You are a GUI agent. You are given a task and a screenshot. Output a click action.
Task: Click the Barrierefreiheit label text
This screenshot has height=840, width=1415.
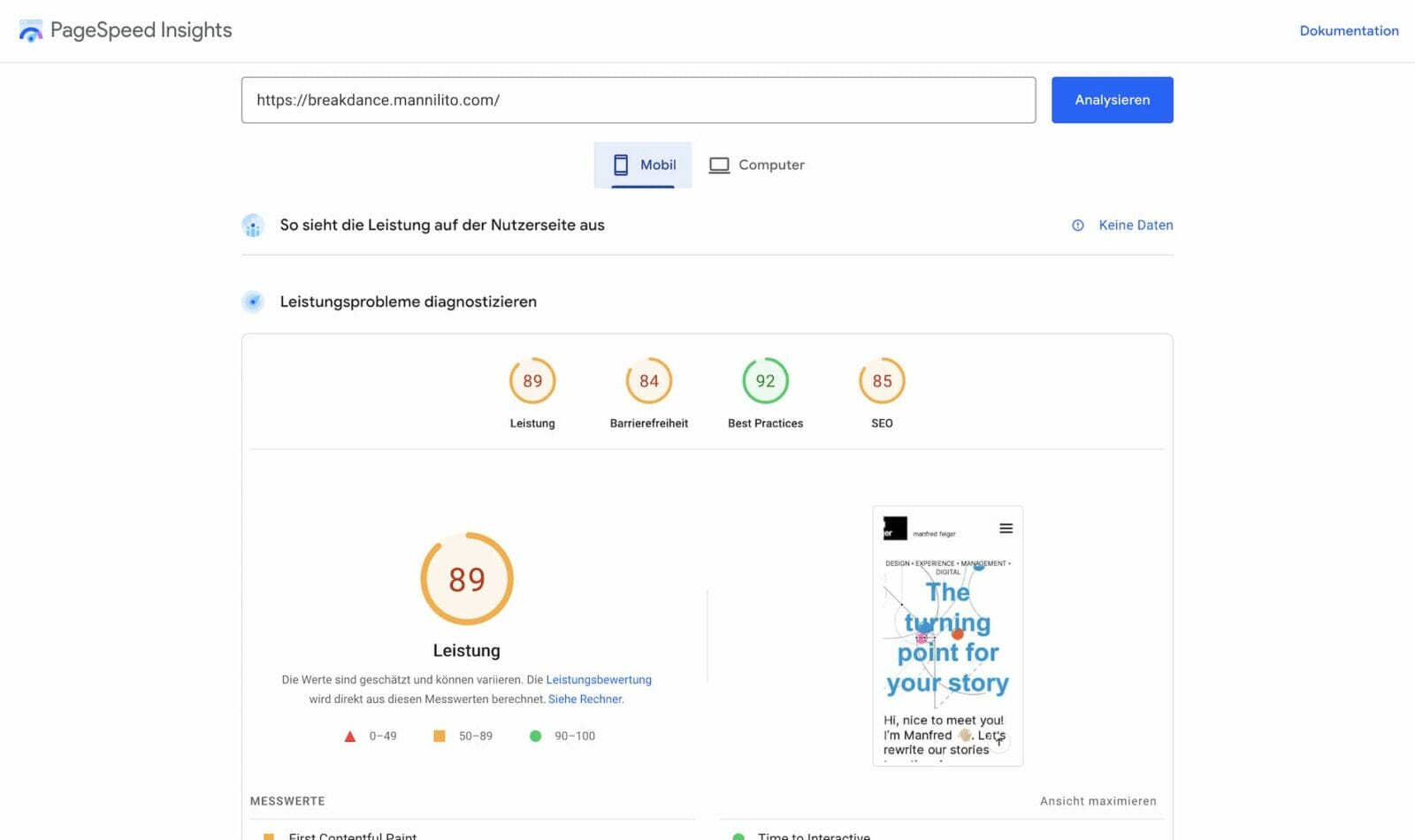[649, 424]
